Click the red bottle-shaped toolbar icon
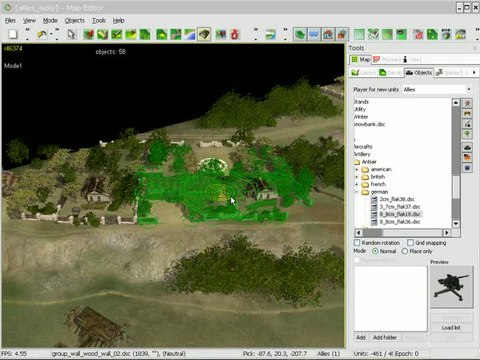 tap(235, 34)
